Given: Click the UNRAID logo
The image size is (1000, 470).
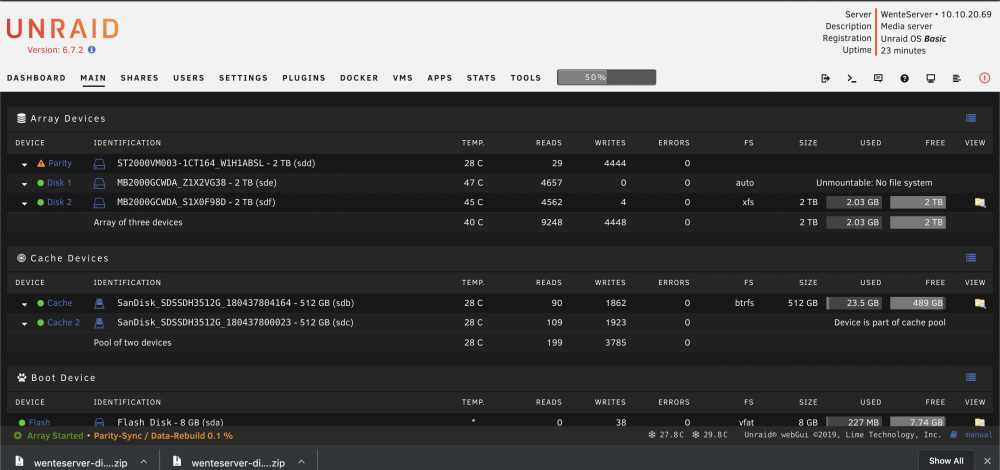Looking at the screenshot, I should 62,29.
